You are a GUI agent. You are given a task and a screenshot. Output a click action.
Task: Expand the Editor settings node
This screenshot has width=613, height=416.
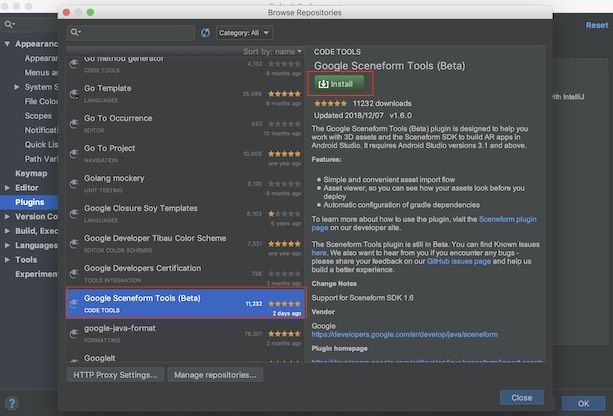pos(7,188)
